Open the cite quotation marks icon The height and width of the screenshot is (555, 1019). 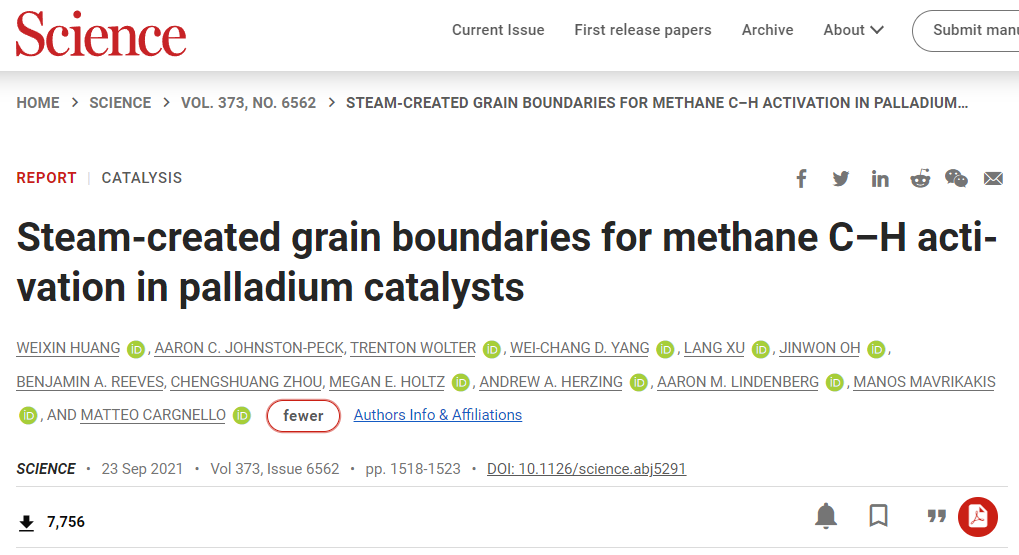tap(936, 517)
